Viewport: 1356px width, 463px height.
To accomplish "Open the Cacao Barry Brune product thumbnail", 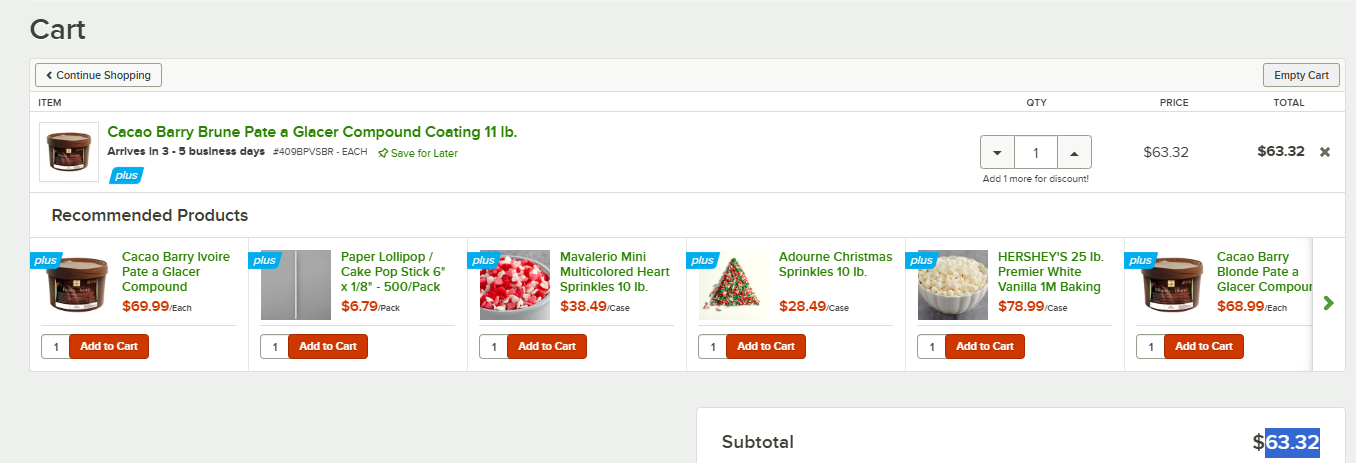I will click(69, 152).
